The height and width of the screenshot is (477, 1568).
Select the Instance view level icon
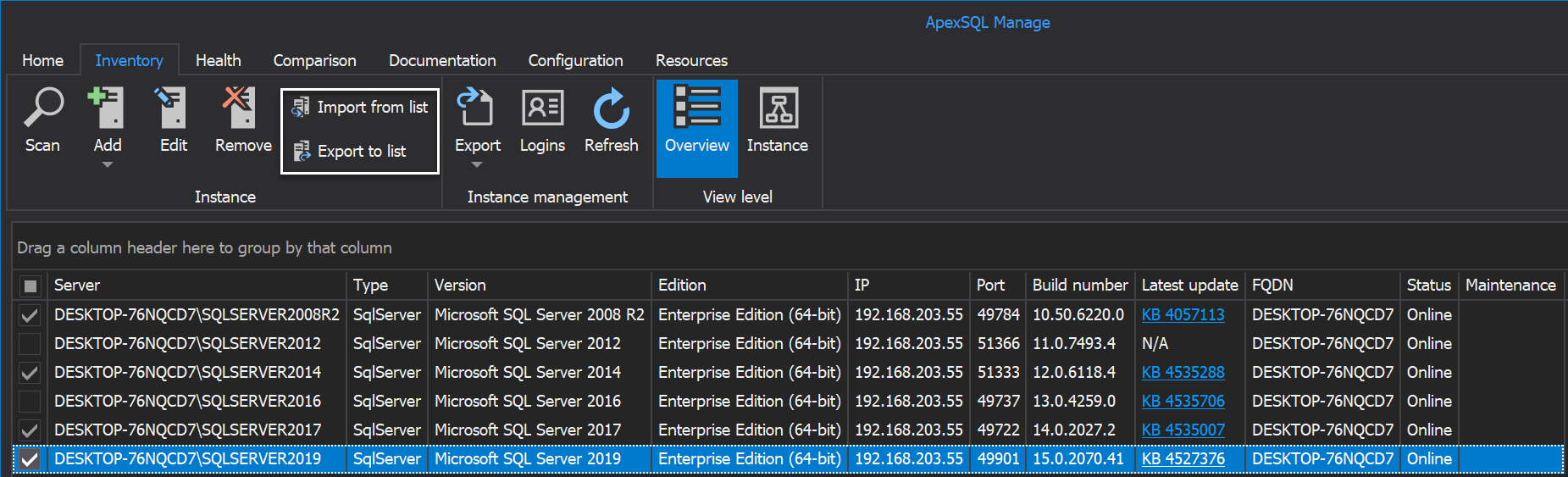point(778,107)
